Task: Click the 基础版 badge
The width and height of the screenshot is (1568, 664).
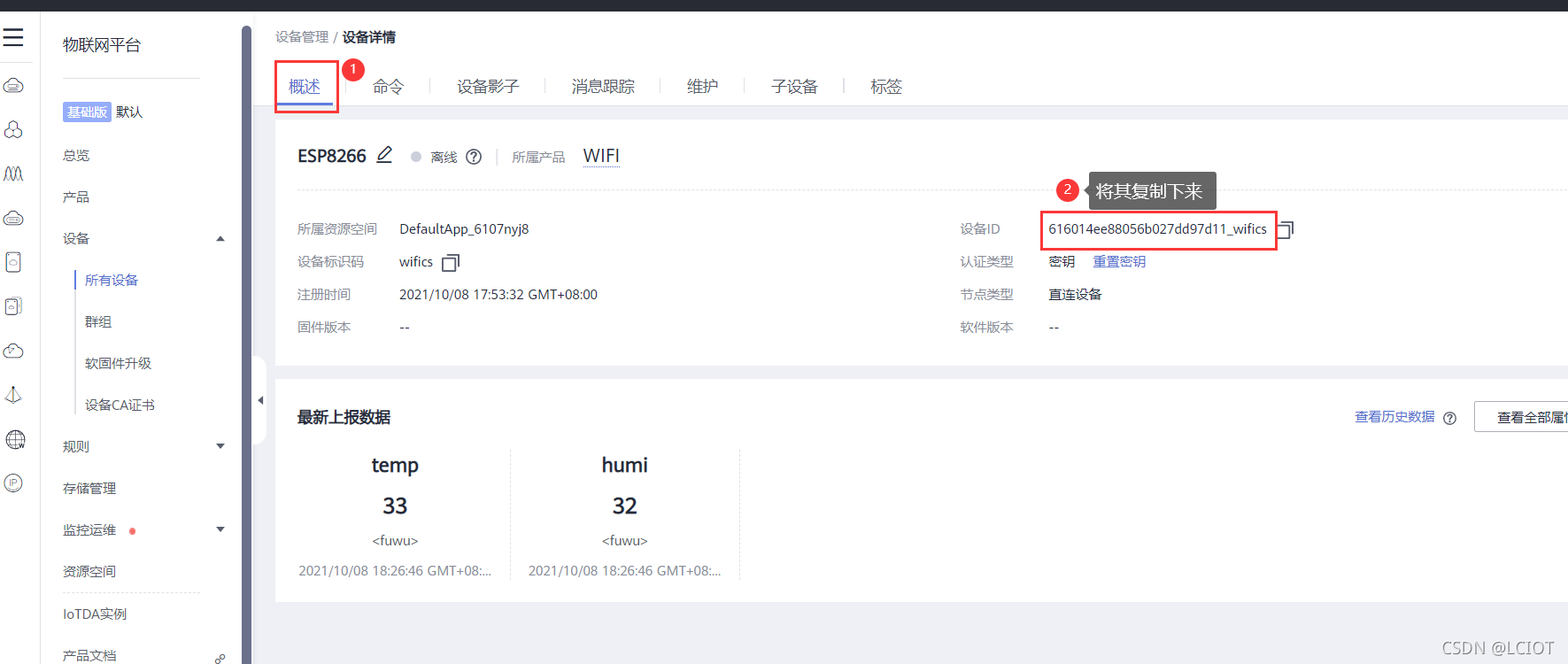Action: [87, 112]
